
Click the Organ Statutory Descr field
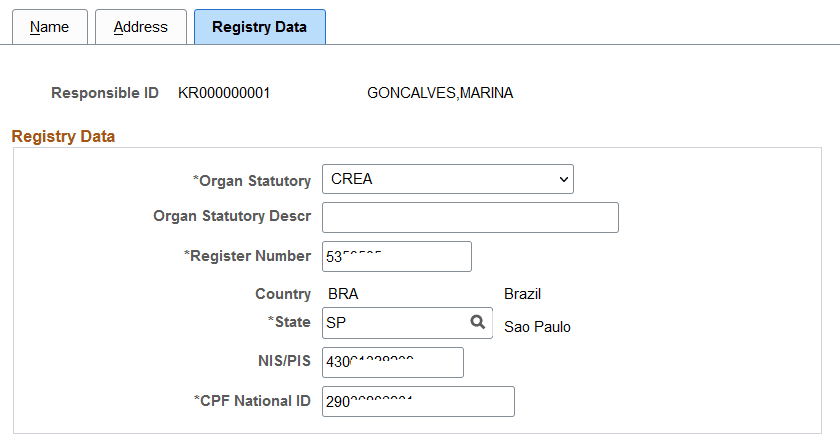(470, 218)
